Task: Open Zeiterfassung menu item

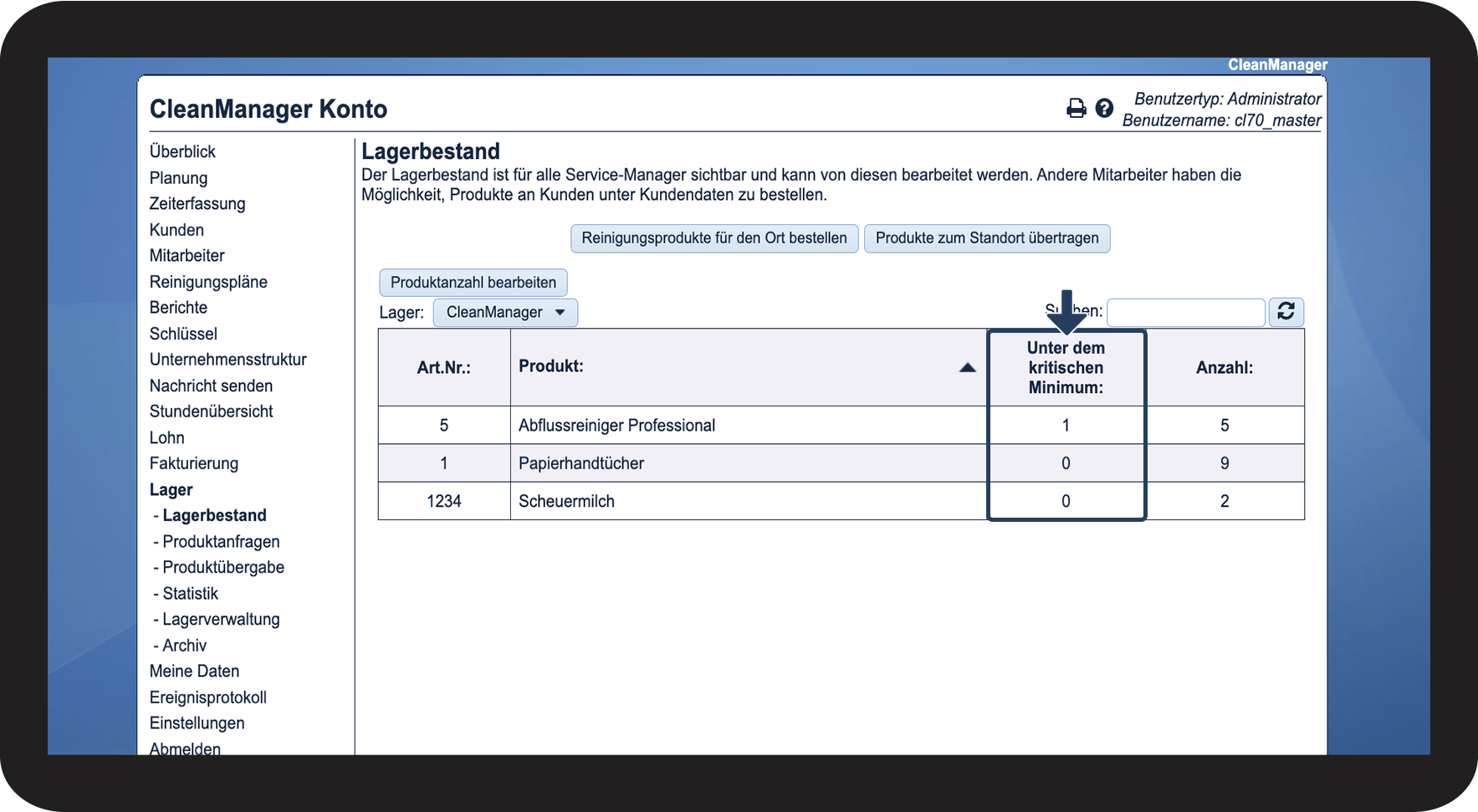Action: pyautogui.click(x=197, y=204)
